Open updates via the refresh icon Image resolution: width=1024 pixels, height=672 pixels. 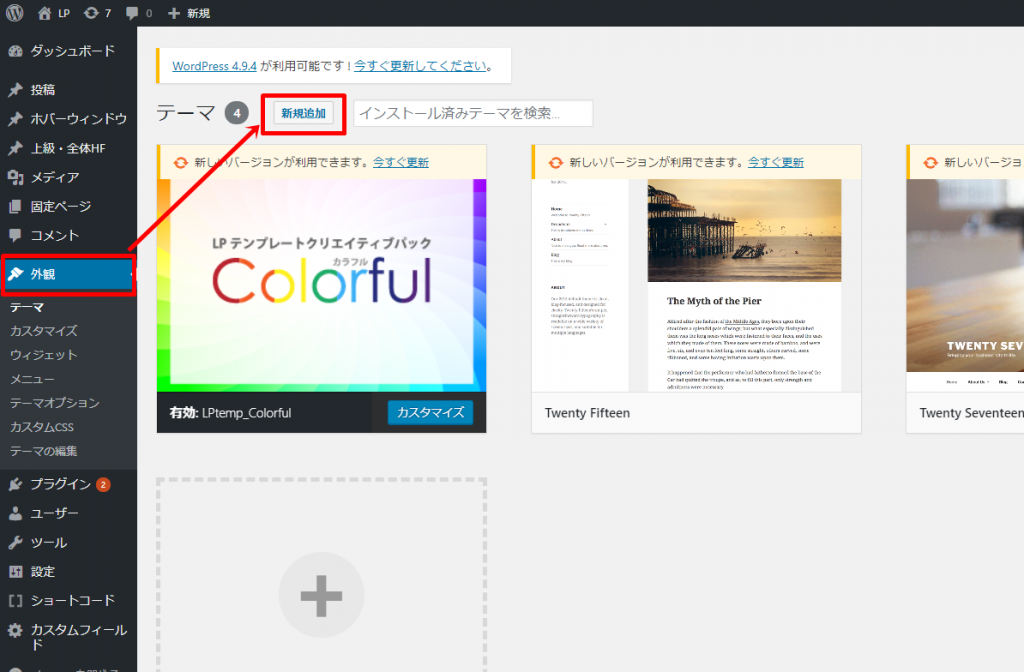(x=91, y=13)
